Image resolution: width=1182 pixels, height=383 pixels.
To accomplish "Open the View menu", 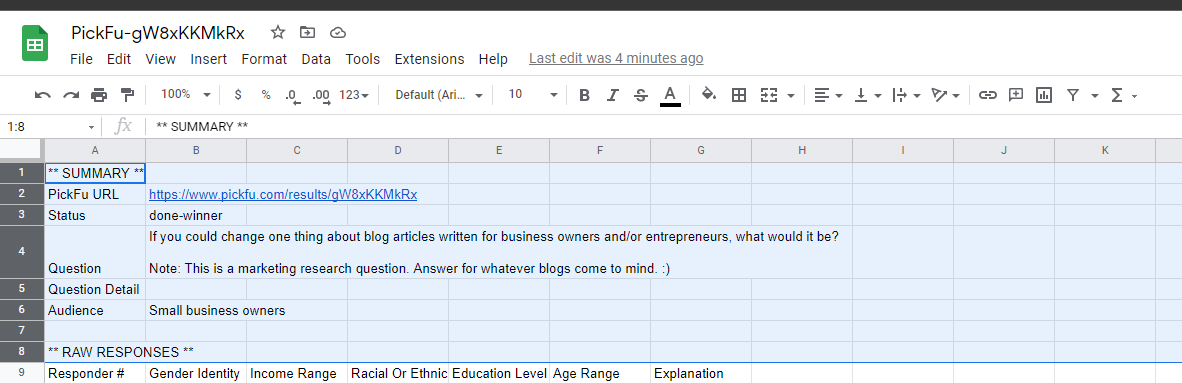I will (161, 59).
